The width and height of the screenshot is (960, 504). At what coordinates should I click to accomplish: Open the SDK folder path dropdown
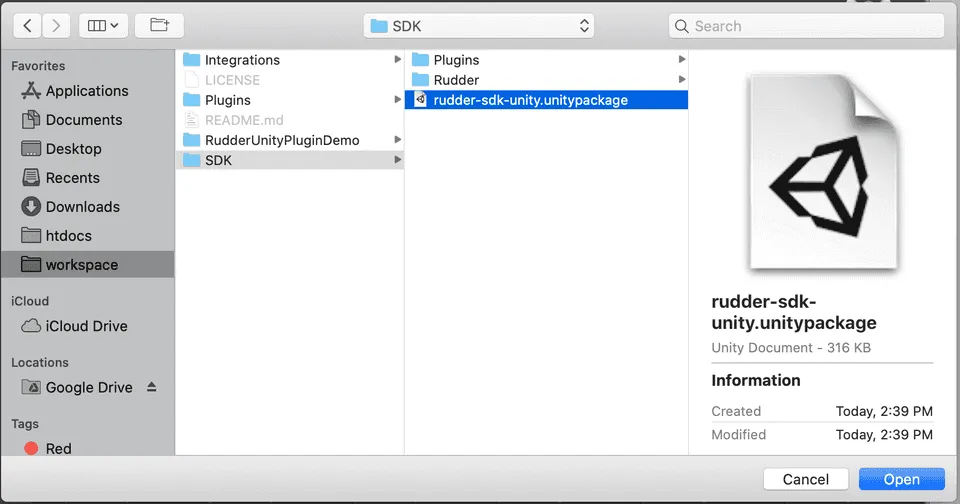point(480,26)
